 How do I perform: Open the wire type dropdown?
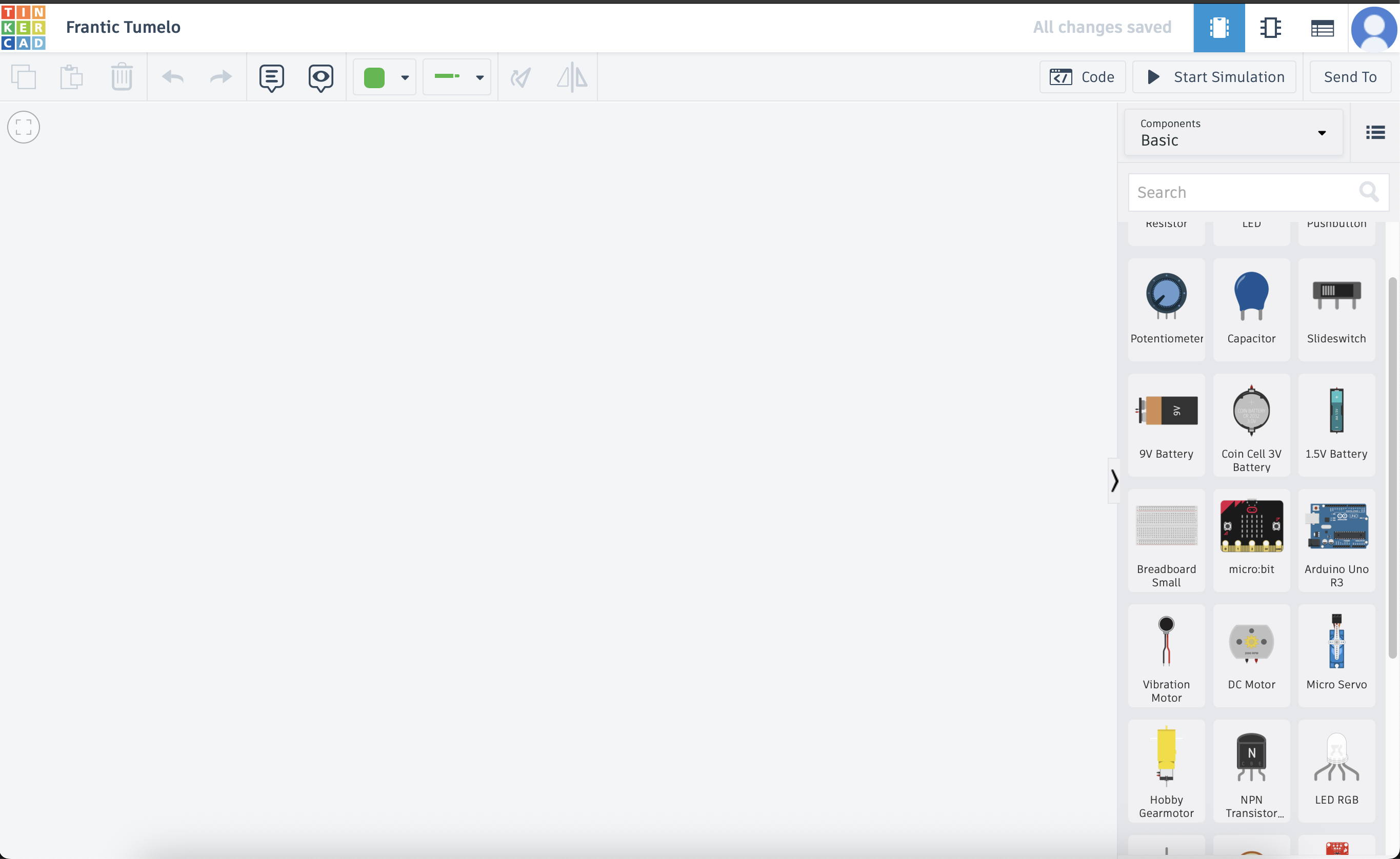[479, 77]
